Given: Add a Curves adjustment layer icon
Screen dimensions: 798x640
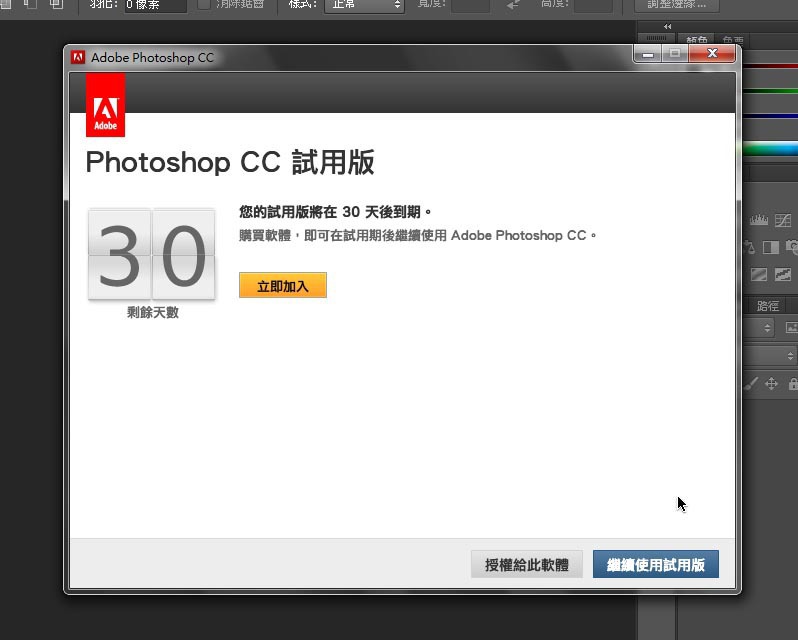Looking at the screenshot, I should click(x=783, y=220).
